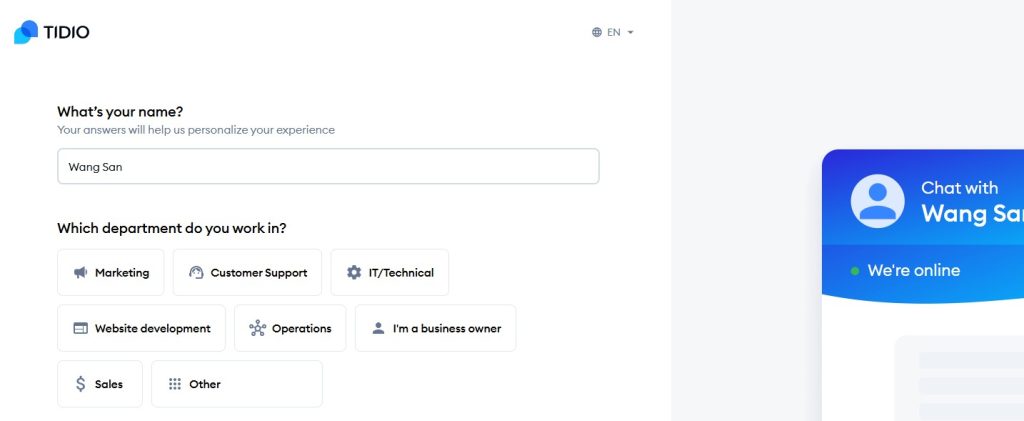Click the name input field with Wang San
1024x421 pixels.
click(x=328, y=167)
